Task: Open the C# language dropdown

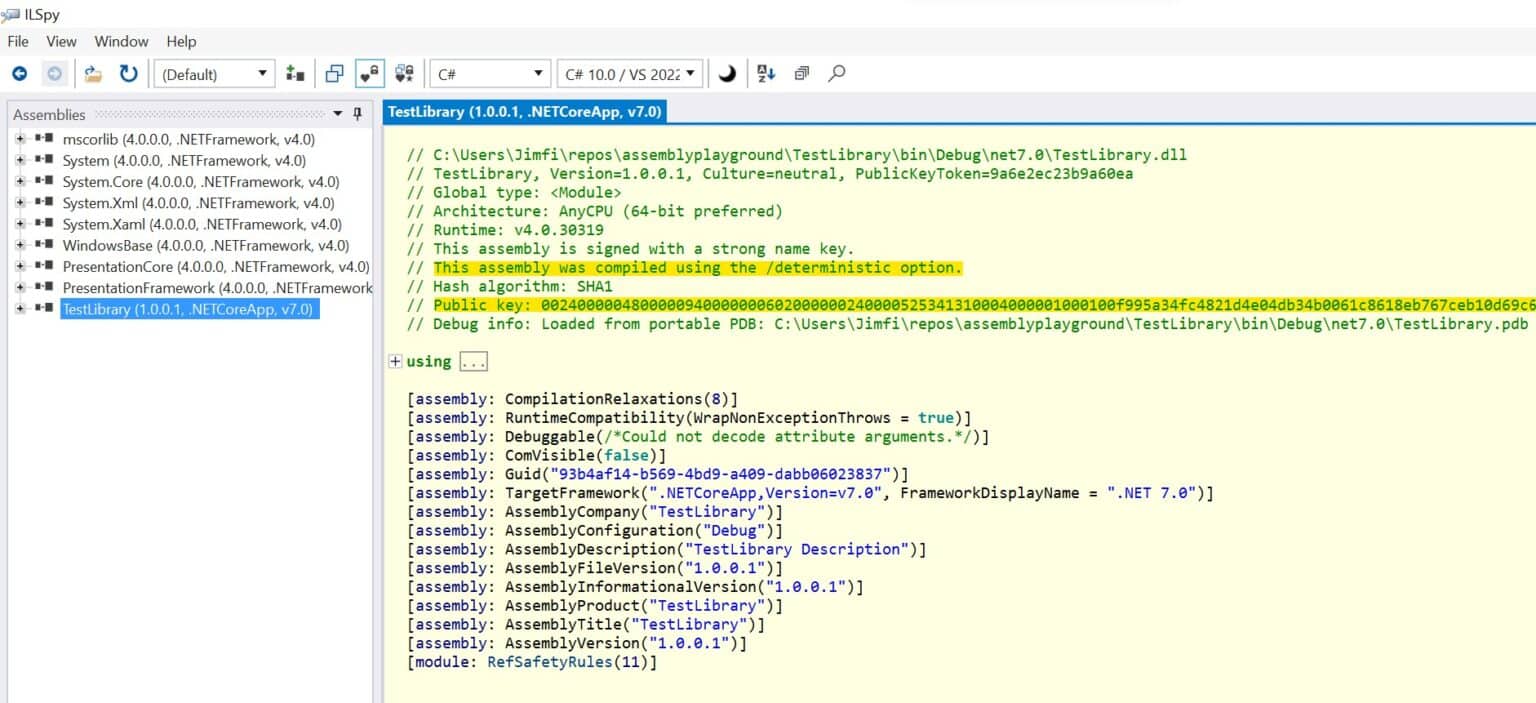Action: tap(490, 74)
